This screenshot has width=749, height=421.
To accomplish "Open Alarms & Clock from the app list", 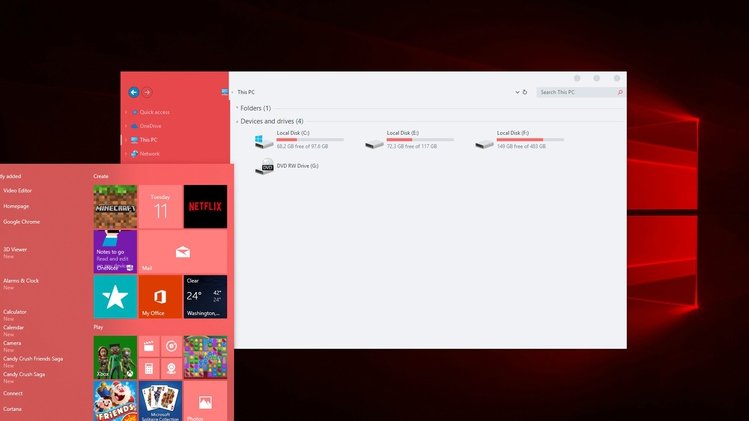I will point(21,281).
